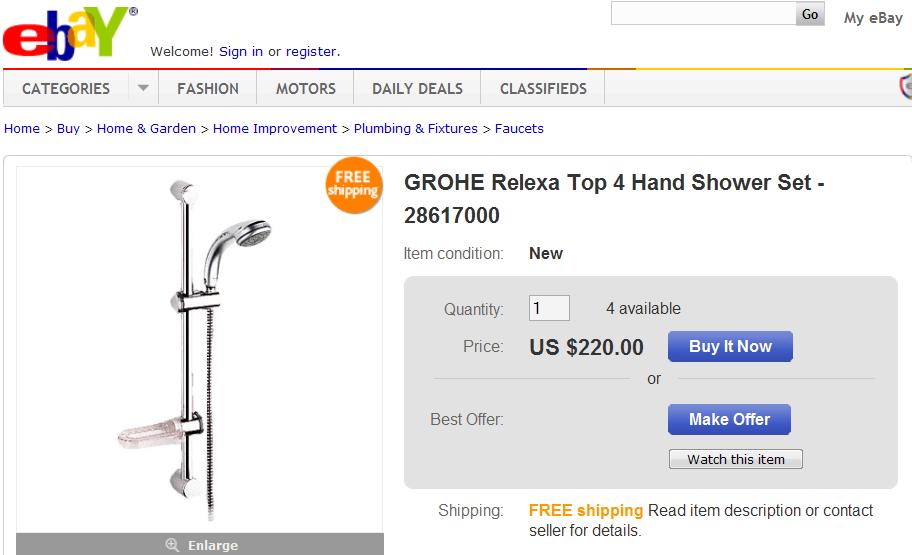Click the orange FREE shipping badge

pyautogui.click(x=353, y=185)
